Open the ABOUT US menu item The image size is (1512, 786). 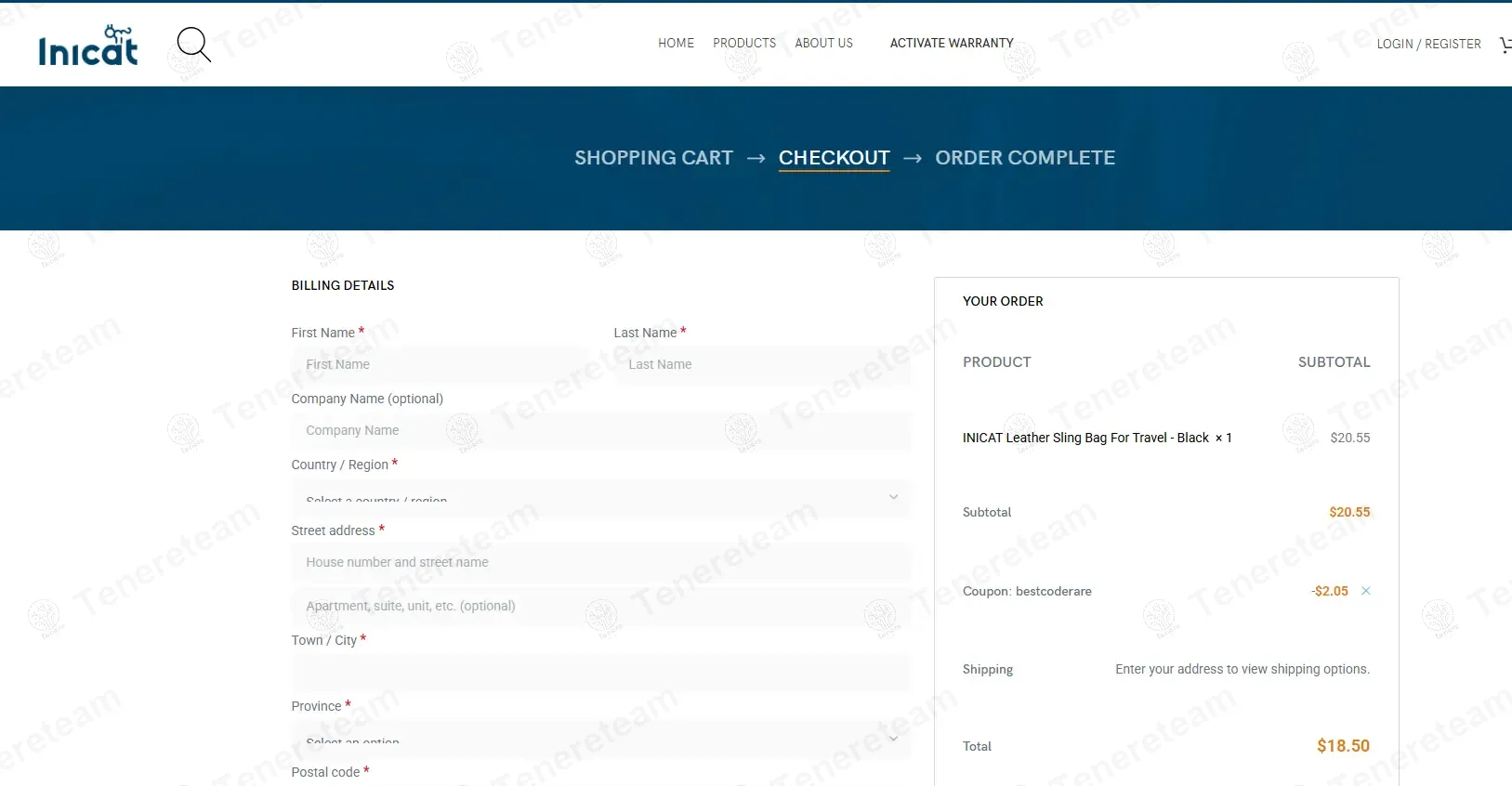(x=823, y=43)
